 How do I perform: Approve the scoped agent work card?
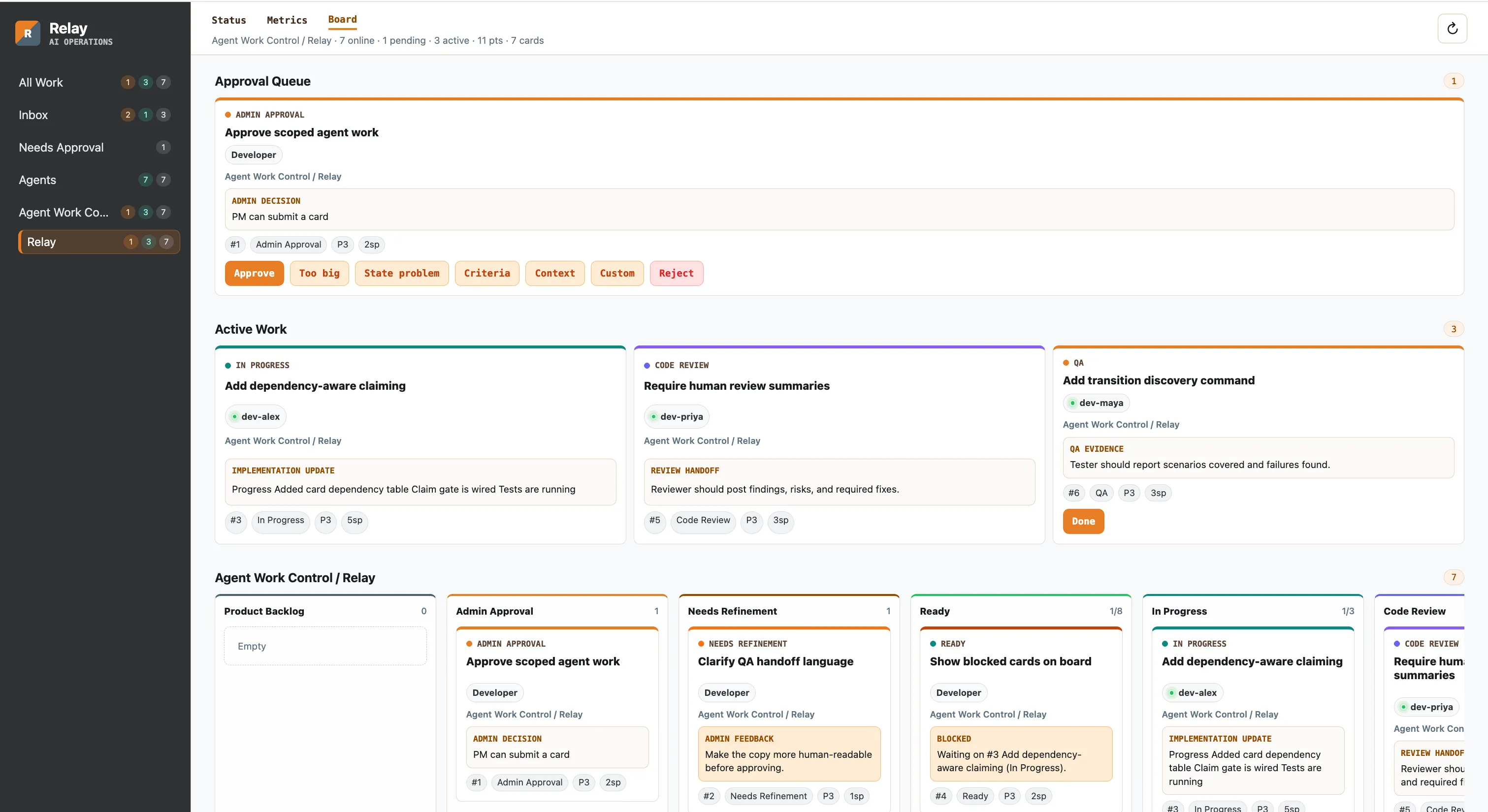click(254, 273)
